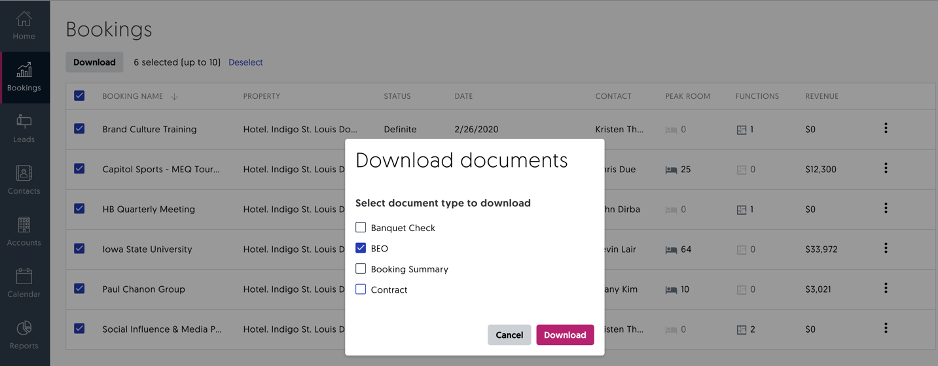Uncheck the Iowa State University row checkbox

[x=79, y=248]
